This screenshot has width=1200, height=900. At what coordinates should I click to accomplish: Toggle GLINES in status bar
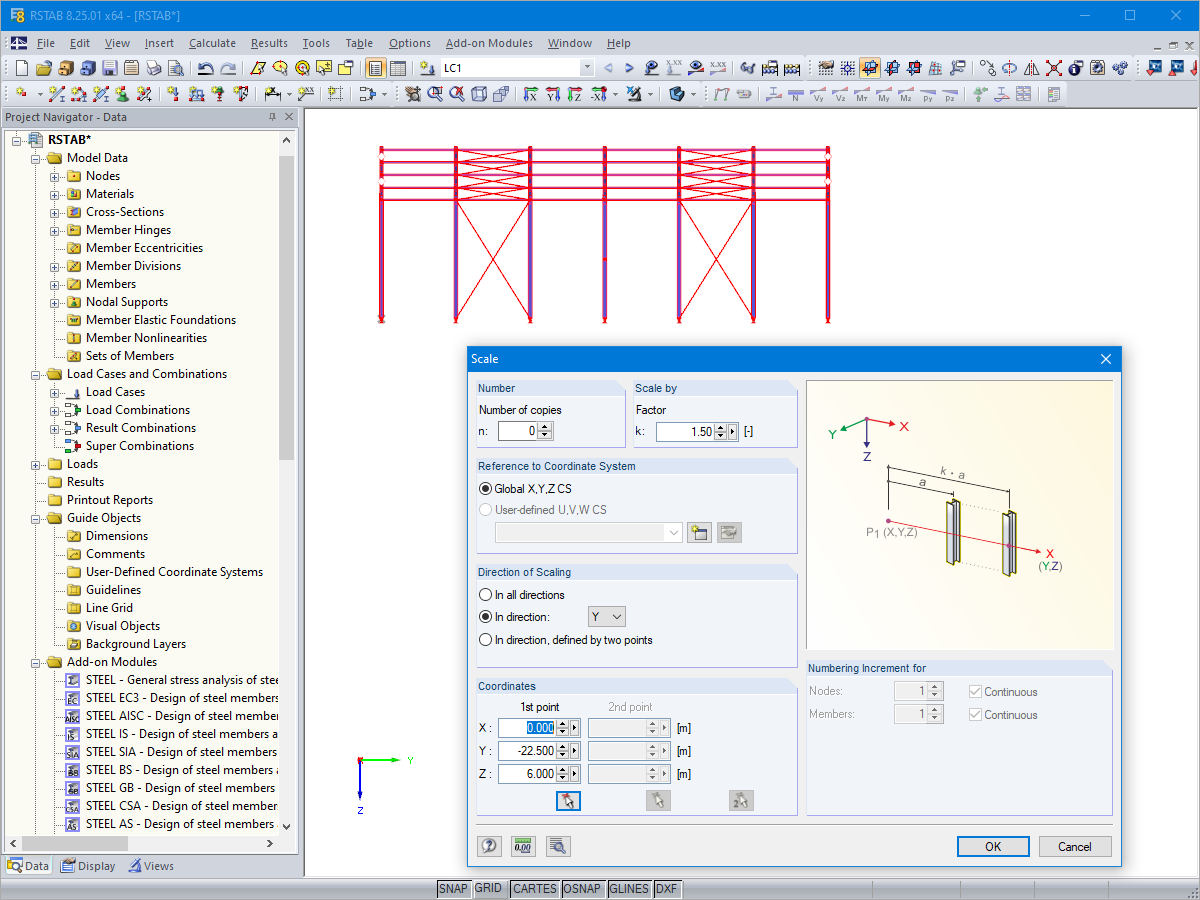629,888
